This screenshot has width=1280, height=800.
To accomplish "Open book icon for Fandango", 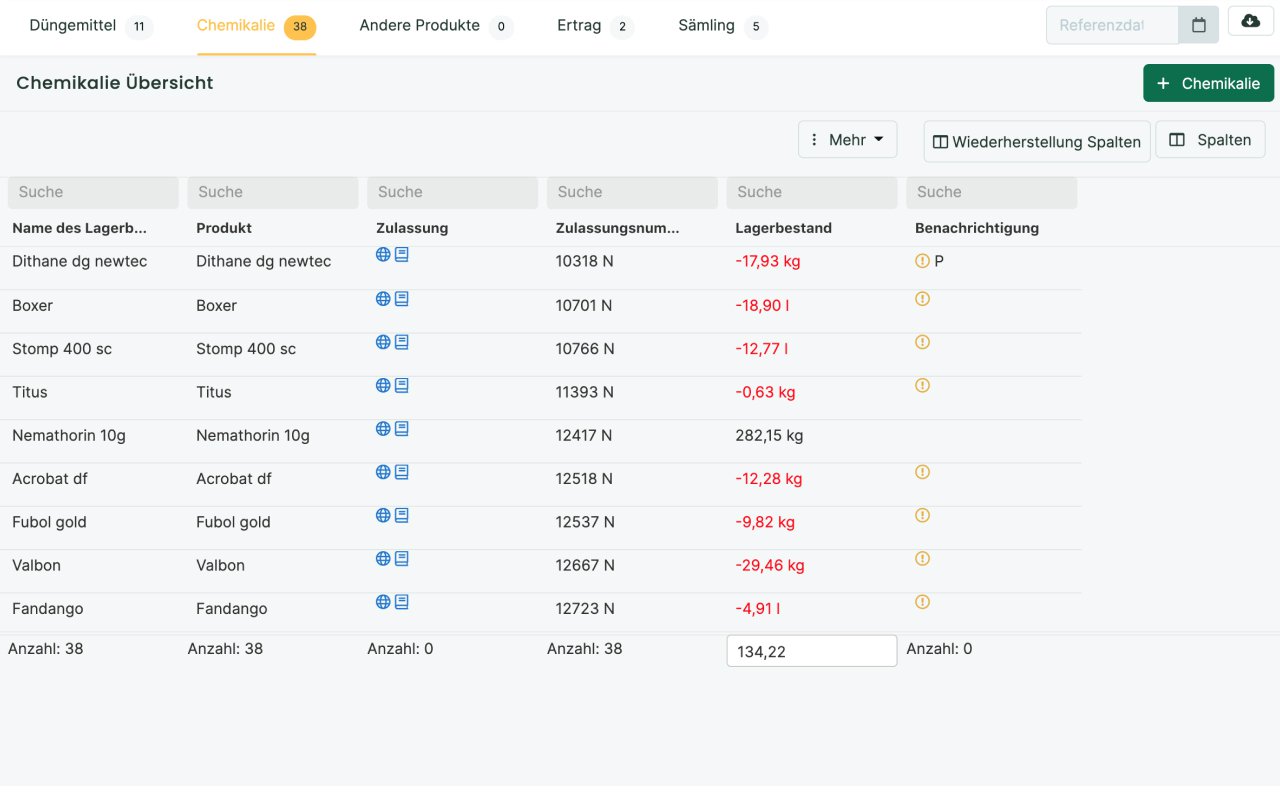I will pos(402,602).
